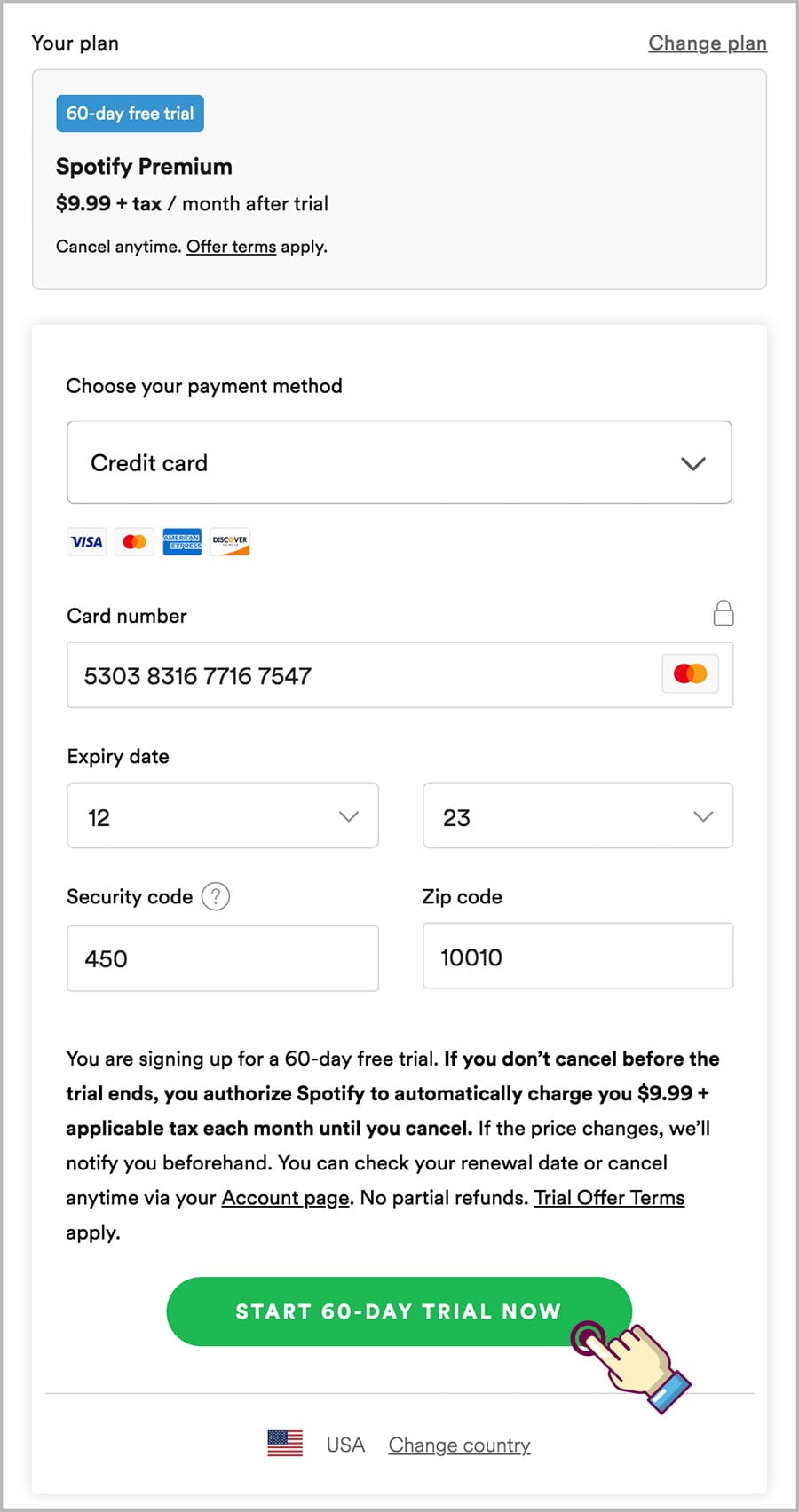Click the Mastercard icon inside card number field
Screen dimensions: 799x1512
(x=690, y=674)
